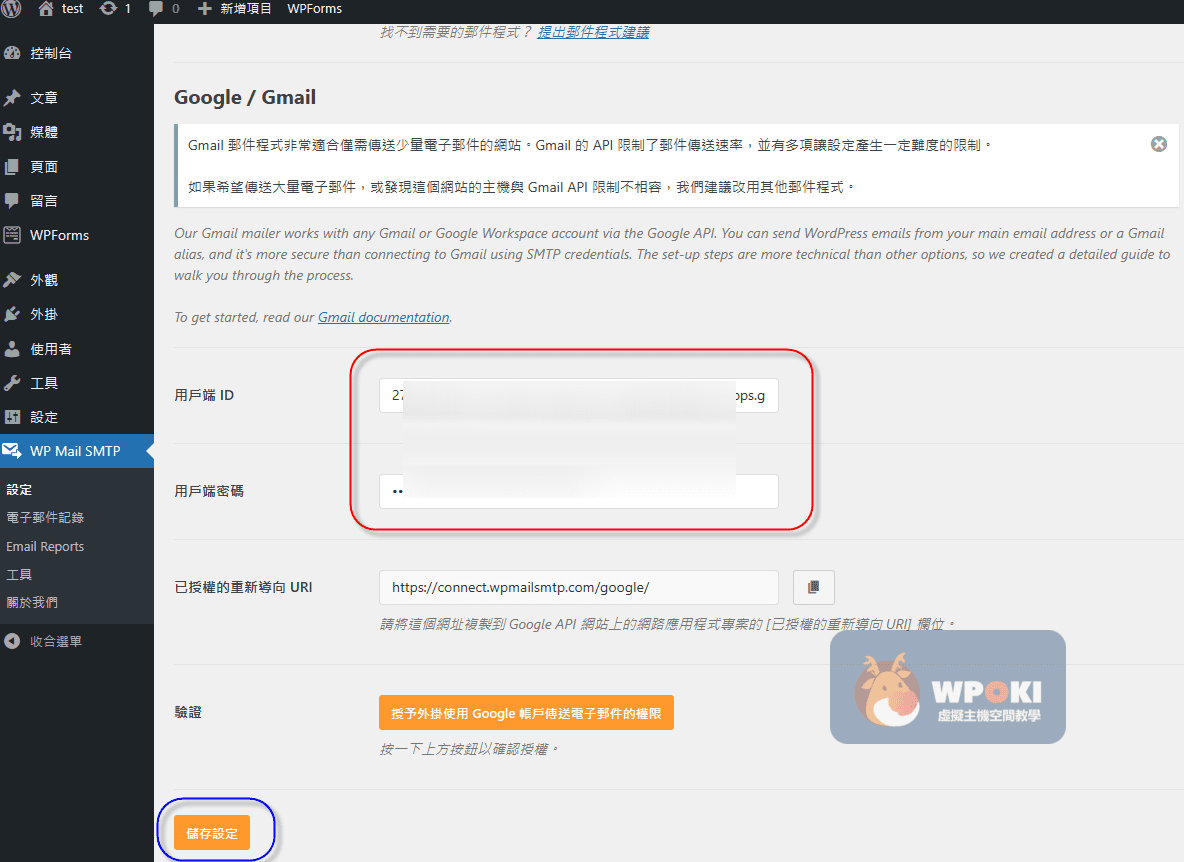Click the 媒體 media icon

coord(12,132)
